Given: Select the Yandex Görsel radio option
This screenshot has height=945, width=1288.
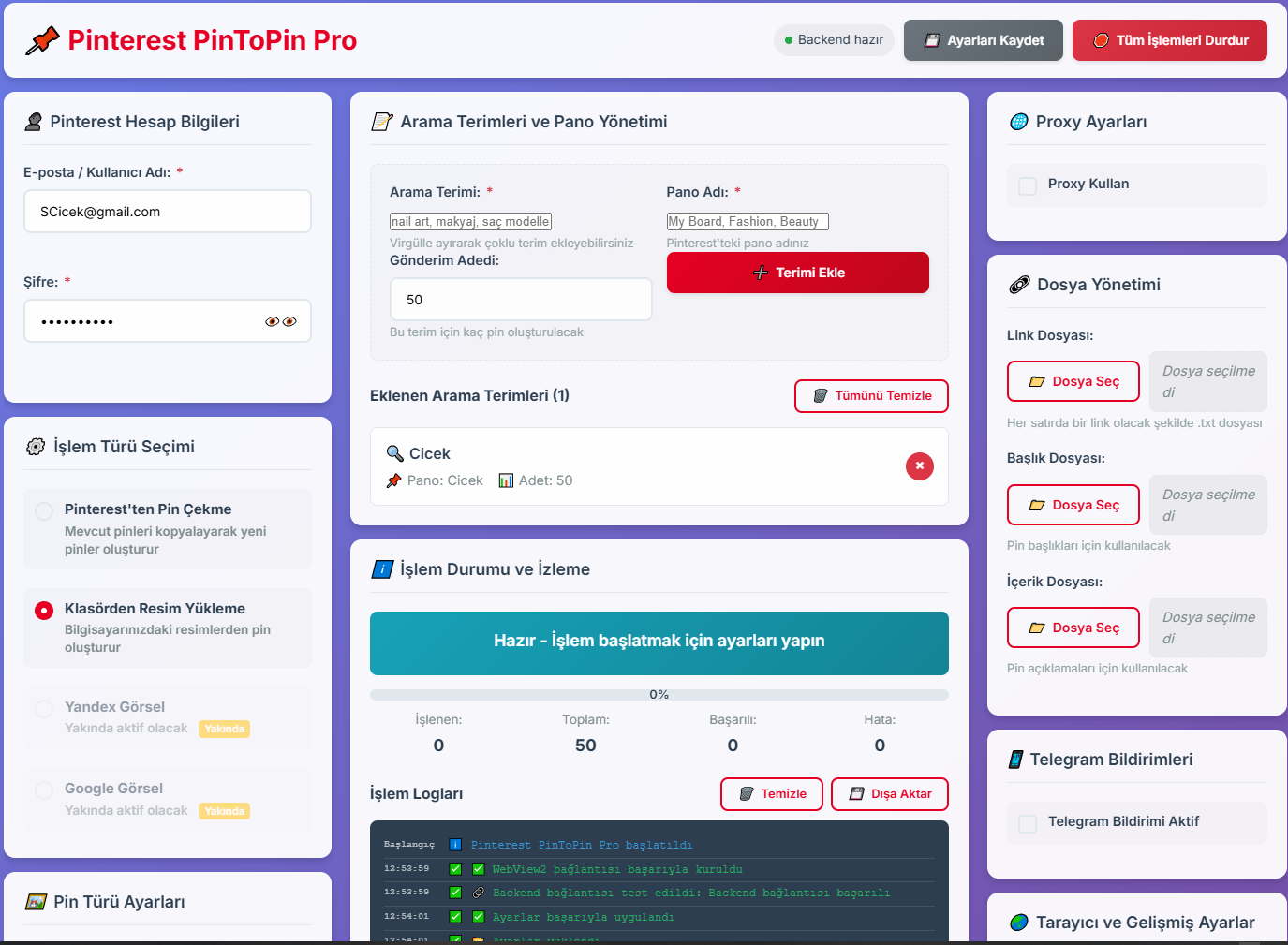Looking at the screenshot, I should (x=44, y=708).
